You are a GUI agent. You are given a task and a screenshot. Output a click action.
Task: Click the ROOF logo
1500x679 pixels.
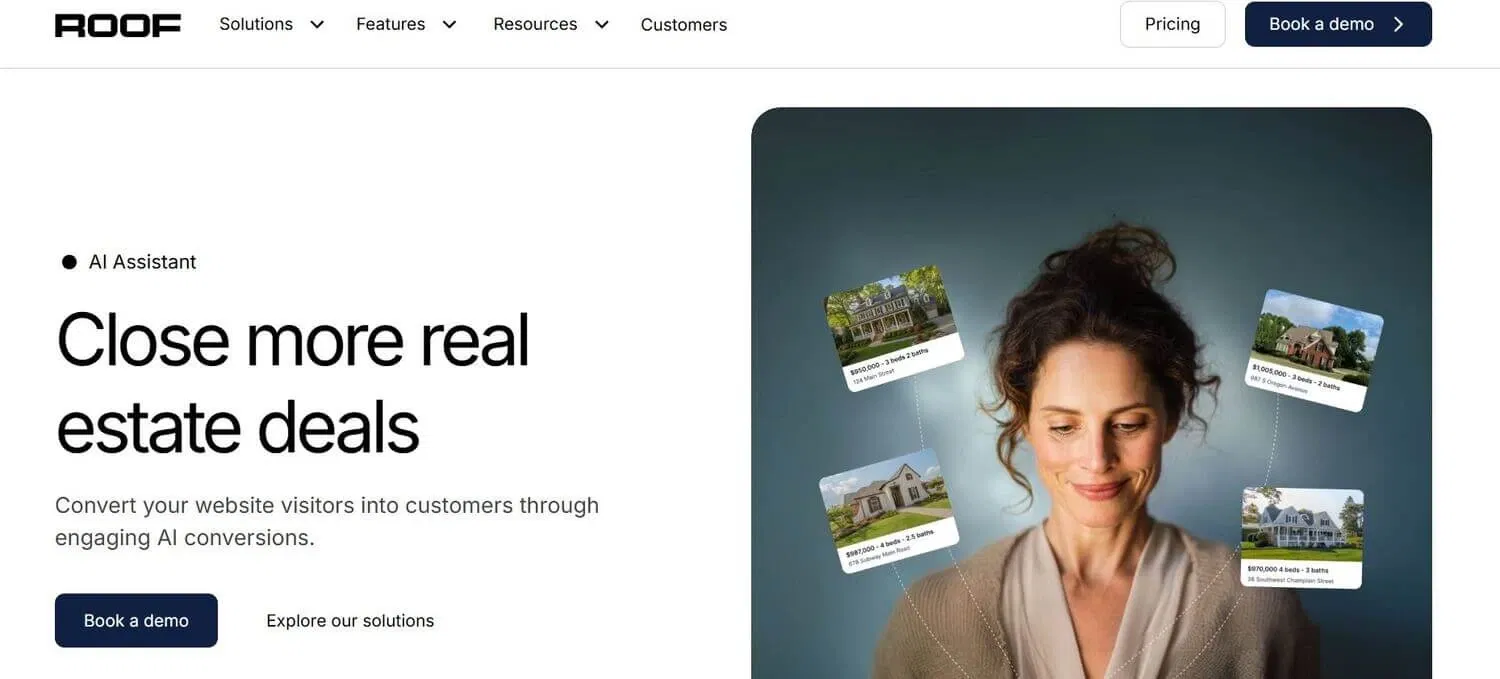click(118, 25)
